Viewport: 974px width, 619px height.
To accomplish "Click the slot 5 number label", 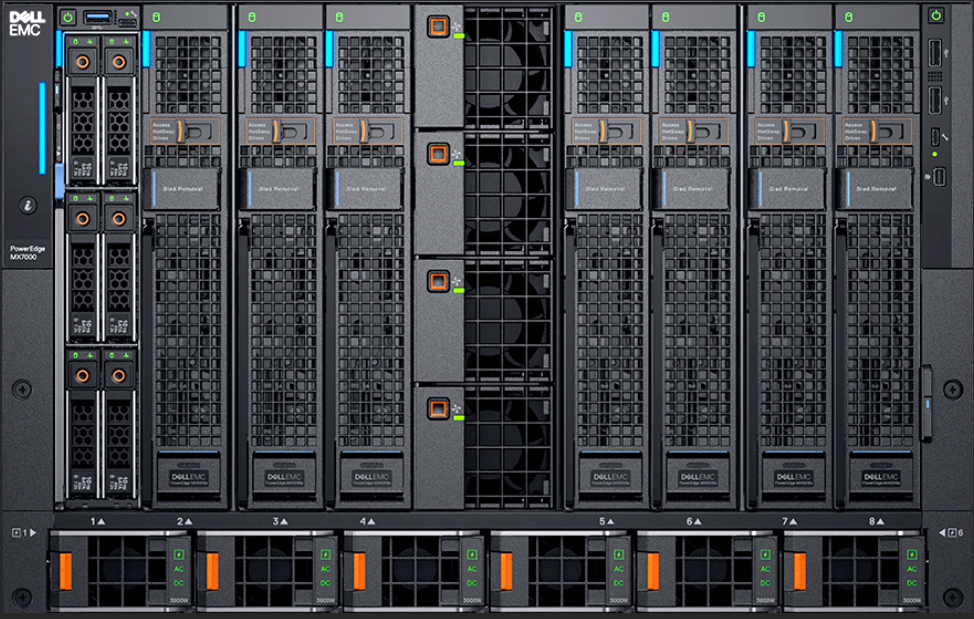I will tap(606, 522).
